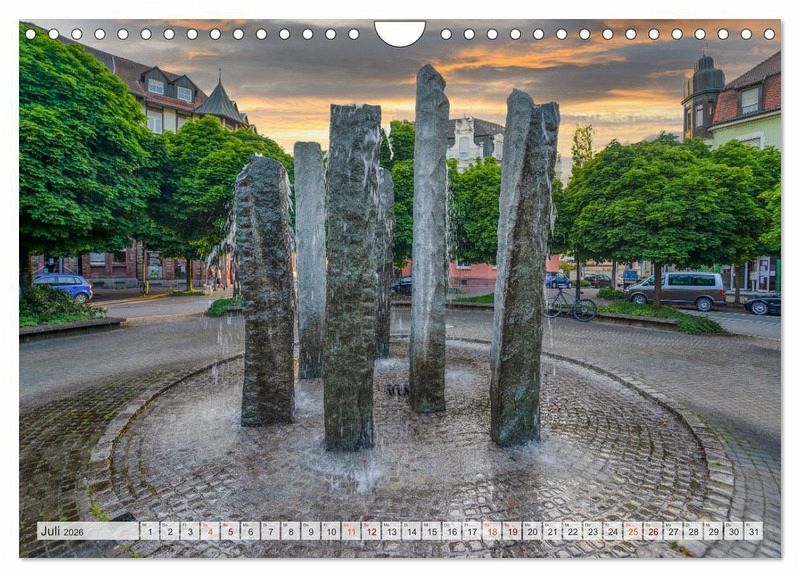
Task: Select day 24 in the calendar strip
Action: coord(613,531)
